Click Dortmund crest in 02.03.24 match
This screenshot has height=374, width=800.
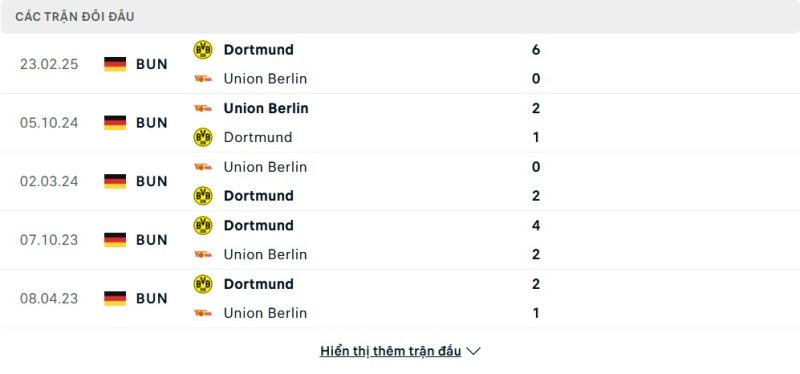pyautogui.click(x=203, y=195)
